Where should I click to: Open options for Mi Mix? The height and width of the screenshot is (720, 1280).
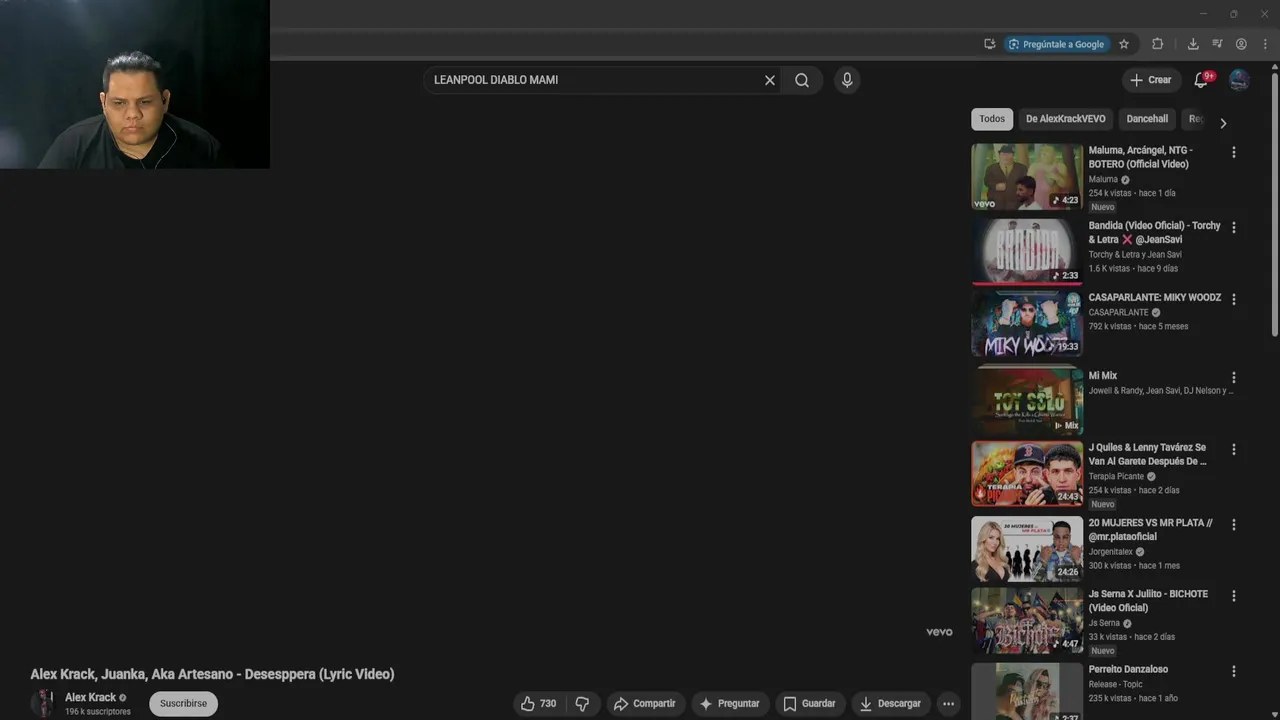pos(1233,377)
